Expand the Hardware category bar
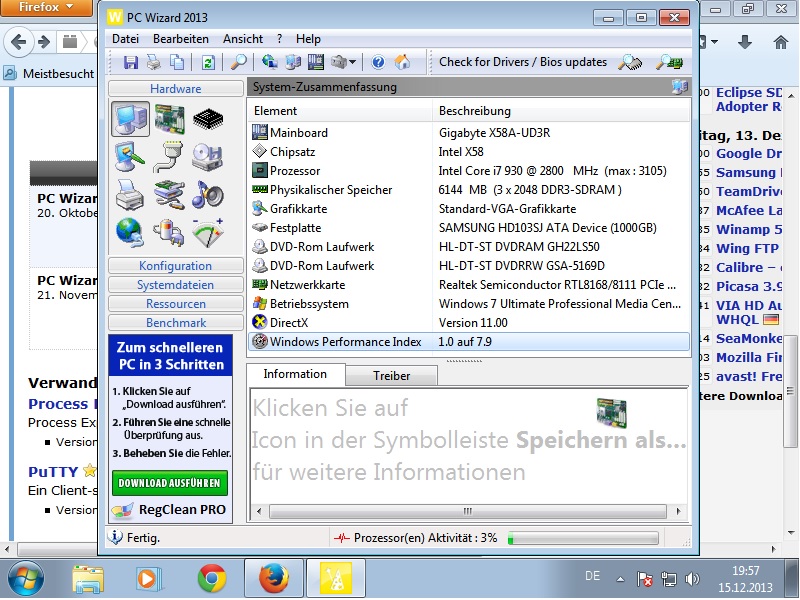 click(176, 89)
